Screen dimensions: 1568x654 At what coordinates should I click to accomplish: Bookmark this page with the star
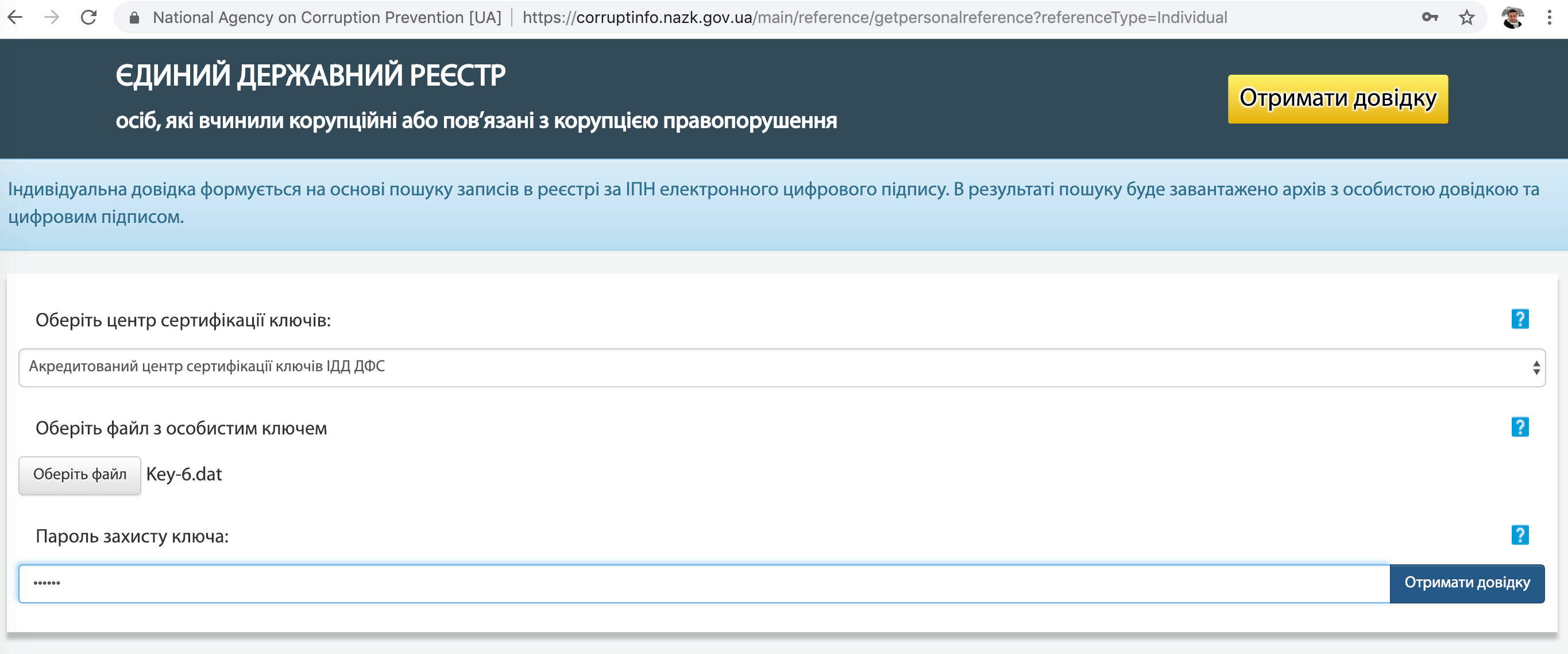(1467, 17)
